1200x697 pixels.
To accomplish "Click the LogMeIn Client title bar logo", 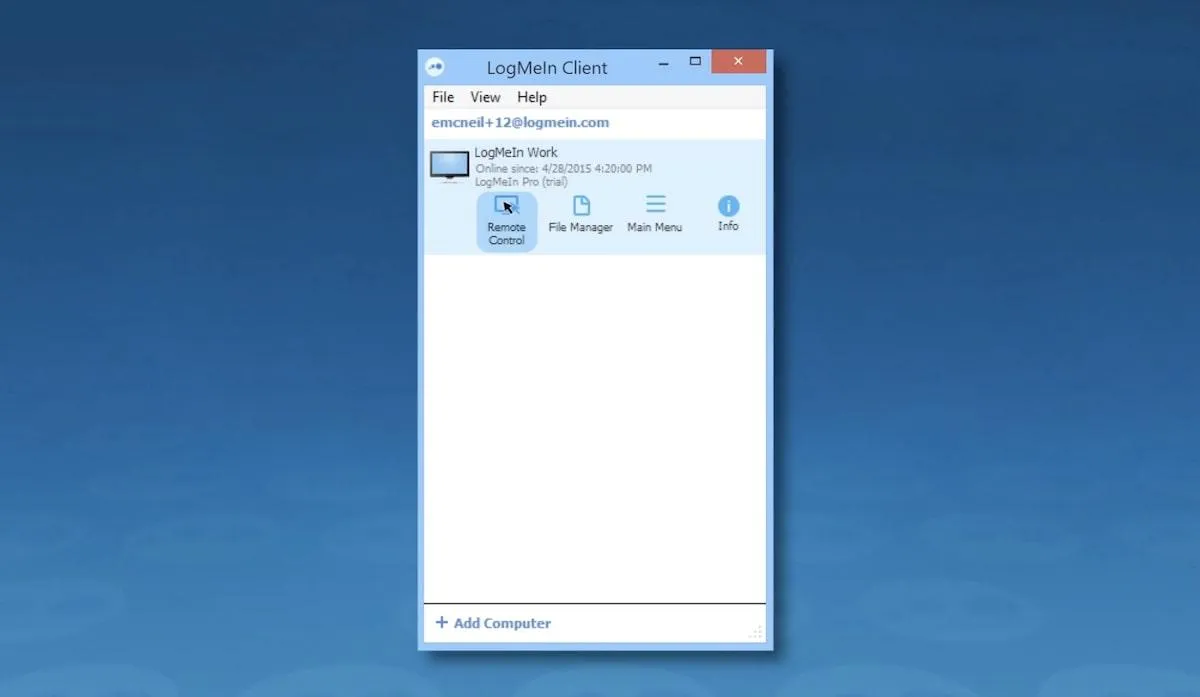I will tap(434, 67).
